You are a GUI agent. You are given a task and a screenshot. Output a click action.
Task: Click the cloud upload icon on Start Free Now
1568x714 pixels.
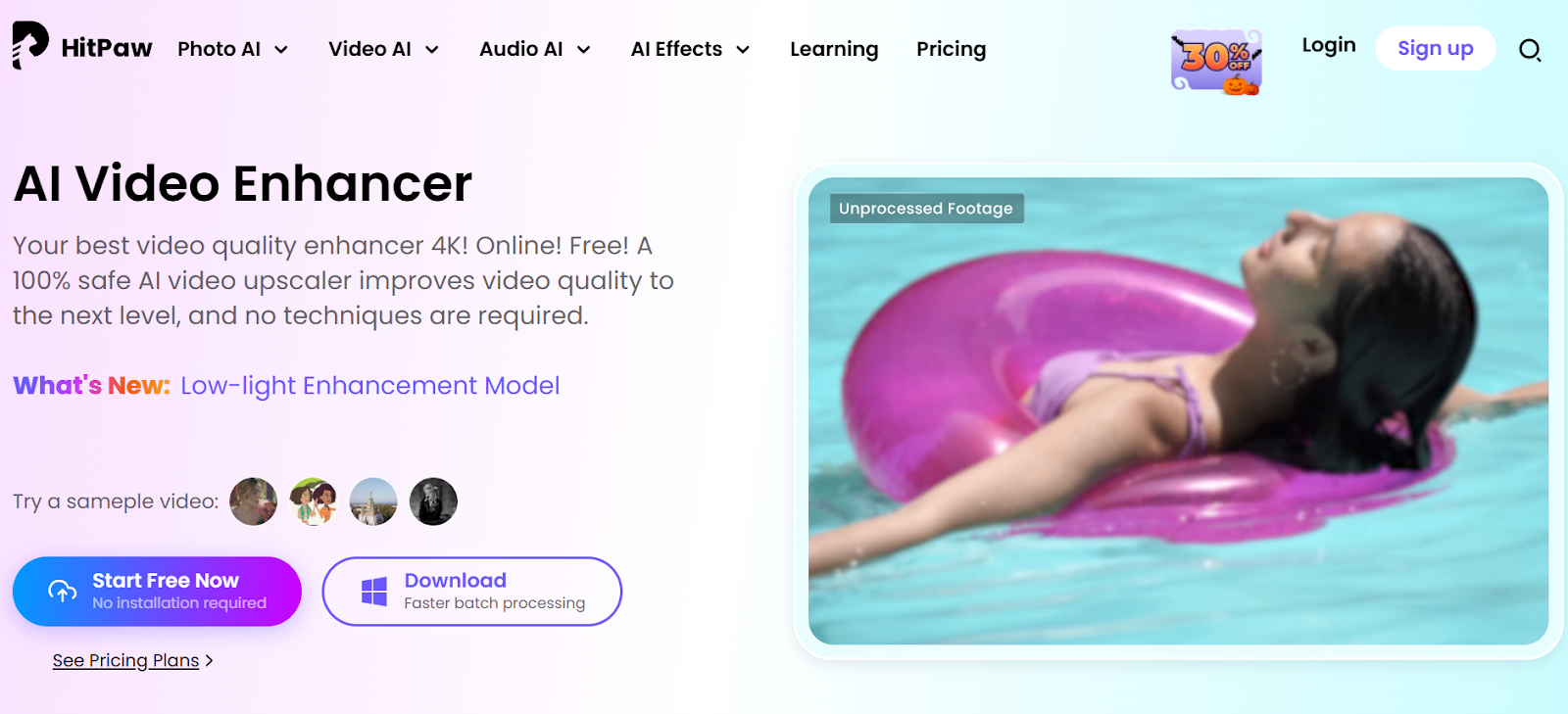click(x=63, y=591)
